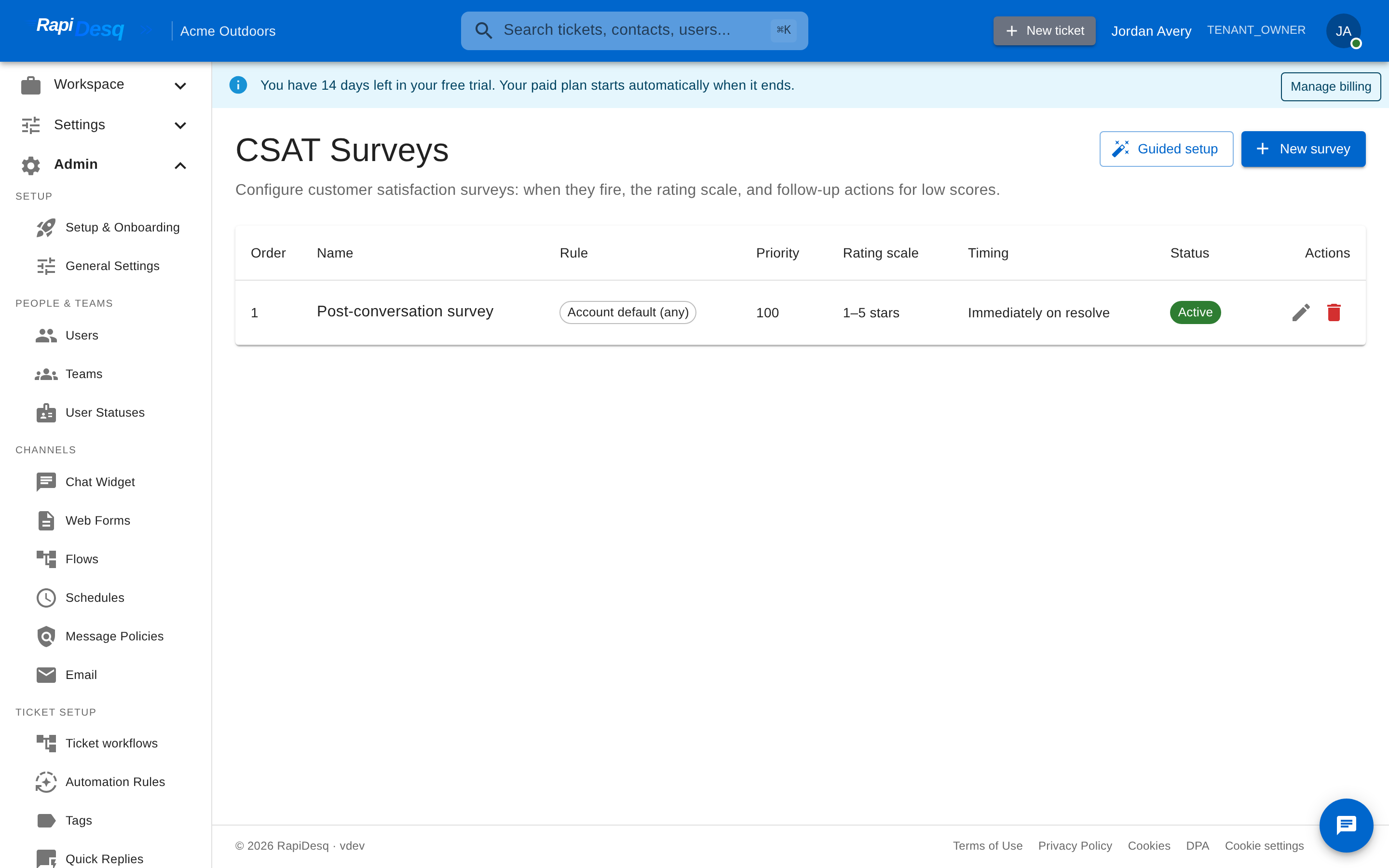Expand the Workspace section chevron
1389x868 pixels.
pyautogui.click(x=180, y=85)
